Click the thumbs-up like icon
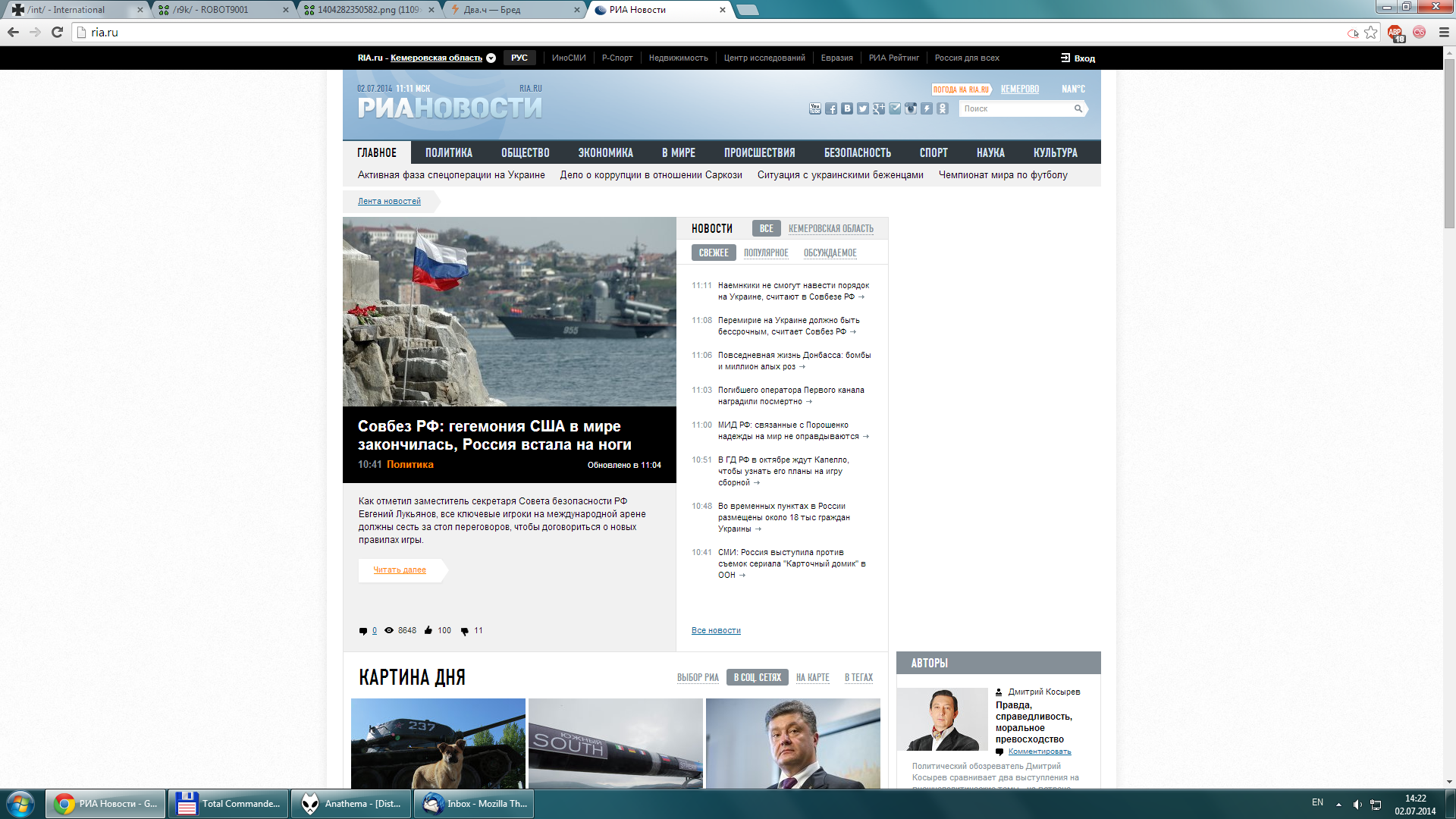The width and height of the screenshot is (1456, 819). pyautogui.click(x=428, y=630)
